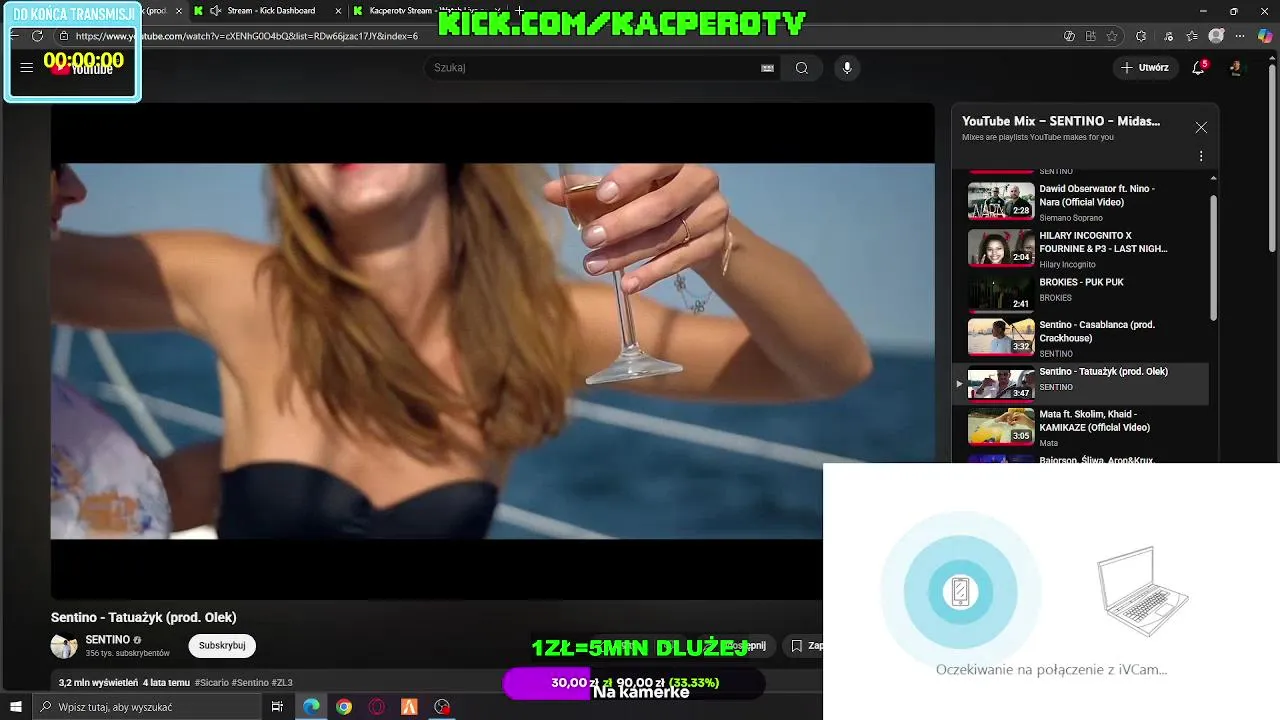This screenshot has width=1280, height=720.
Task: Select Sentino - Tatuażyk playlist row
Action: coord(1082,384)
